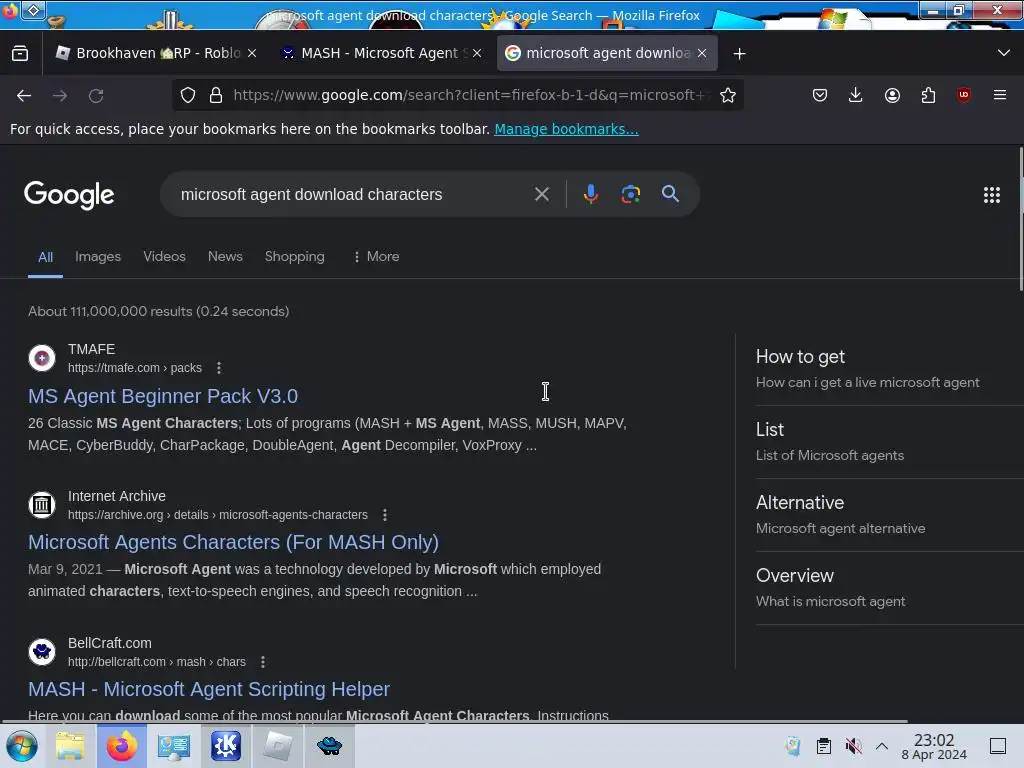Image resolution: width=1024 pixels, height=768 pixels.
Task: Open Roblox-like taskbar icon
Action: (278, 746)
